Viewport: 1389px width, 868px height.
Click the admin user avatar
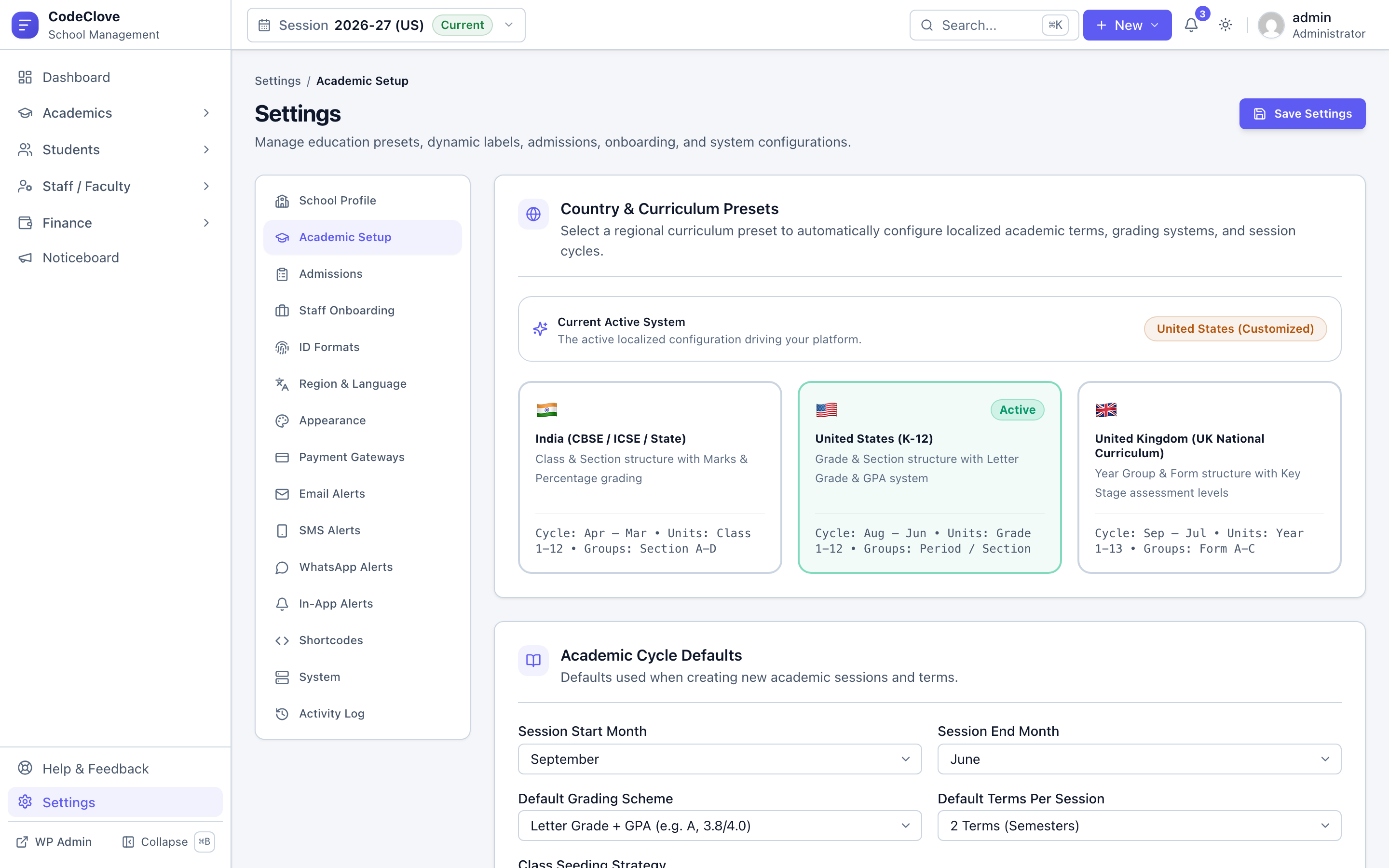click(x=1271, y=25)
